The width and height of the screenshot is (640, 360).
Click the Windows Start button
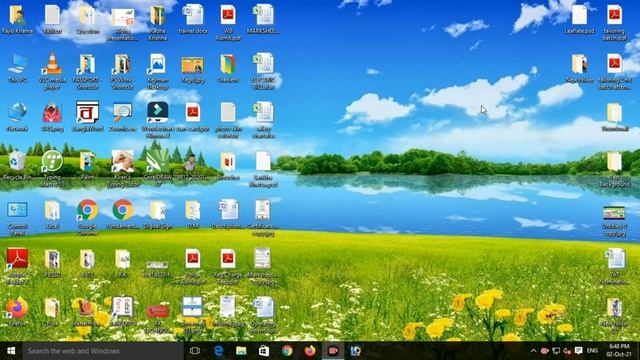pyautogui.click(x=11, y=351)
